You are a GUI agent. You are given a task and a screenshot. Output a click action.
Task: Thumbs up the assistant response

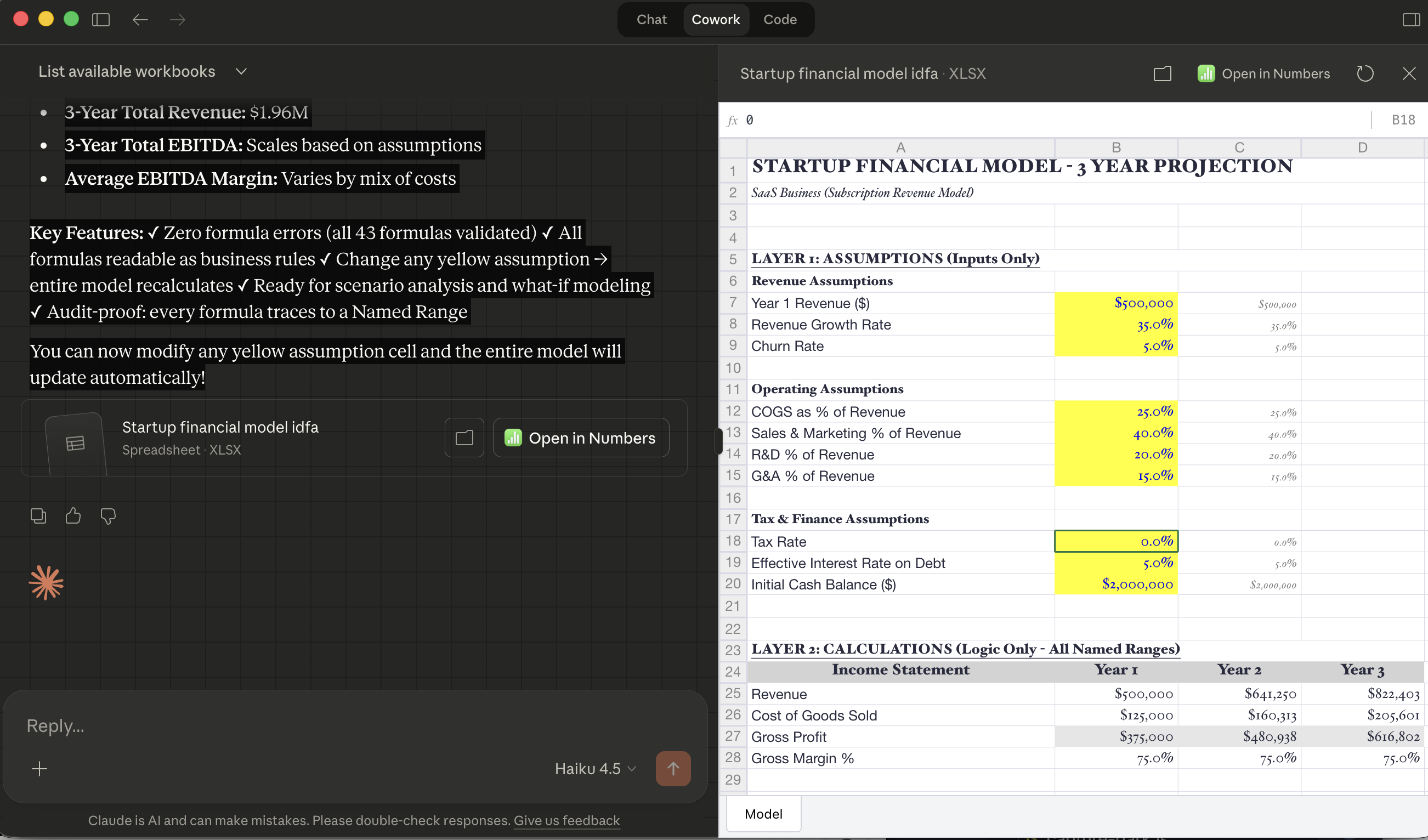click(73, 515)
